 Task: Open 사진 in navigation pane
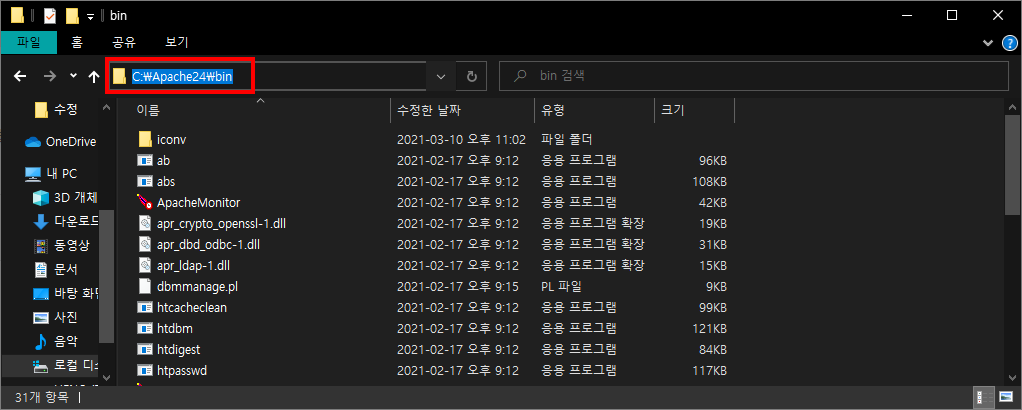[56, 317]
